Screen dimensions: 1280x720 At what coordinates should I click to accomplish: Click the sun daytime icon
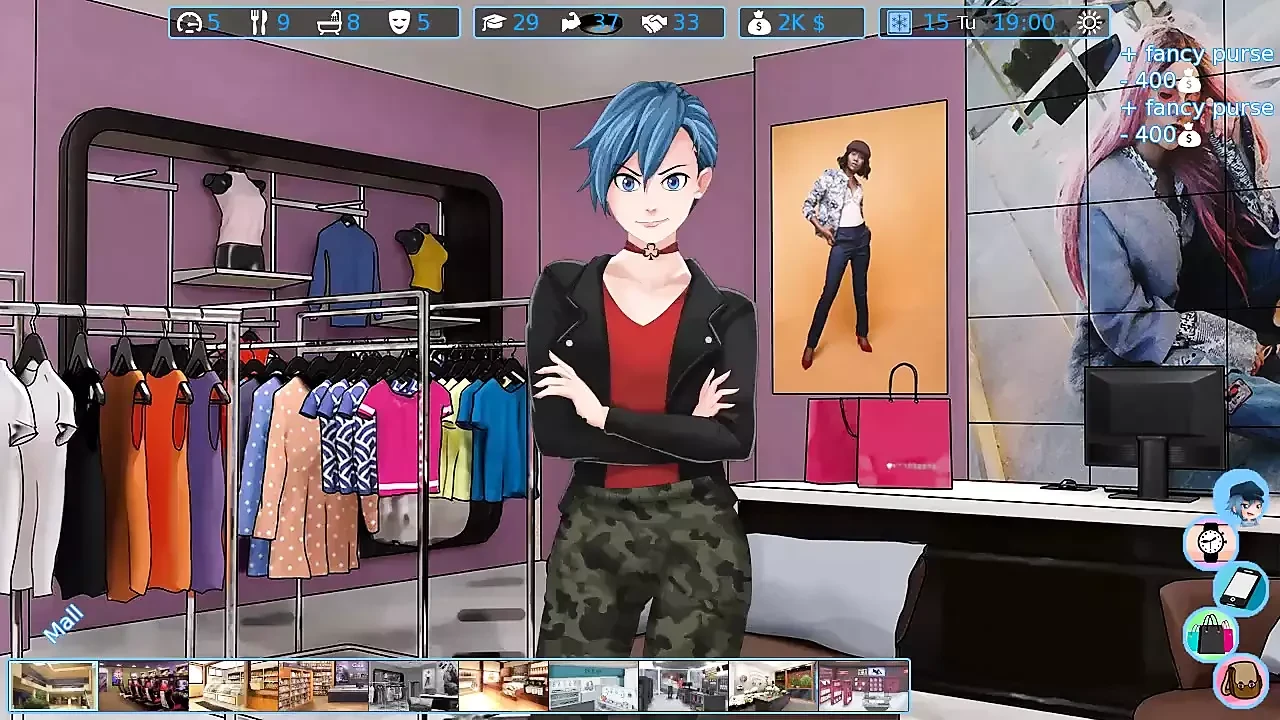pyautogui.click(x=1089, y=22)
